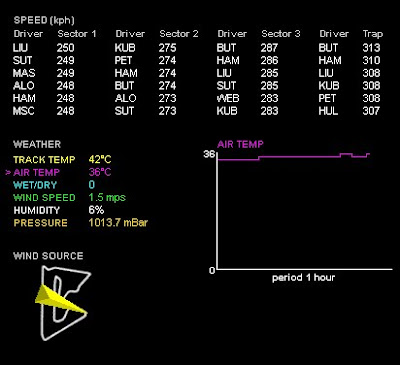Select the TRACK TEMP weather row
Screen dimensions: 400x365
[x=62, y=160]
